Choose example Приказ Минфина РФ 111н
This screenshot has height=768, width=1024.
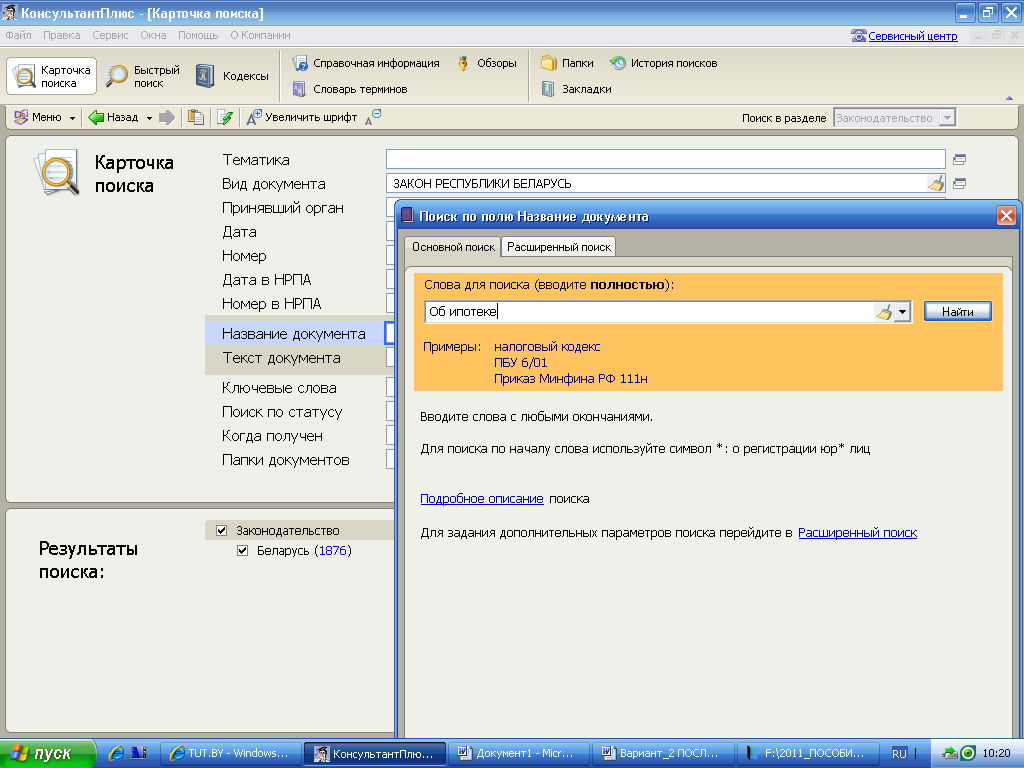click(x=571, y=379)
